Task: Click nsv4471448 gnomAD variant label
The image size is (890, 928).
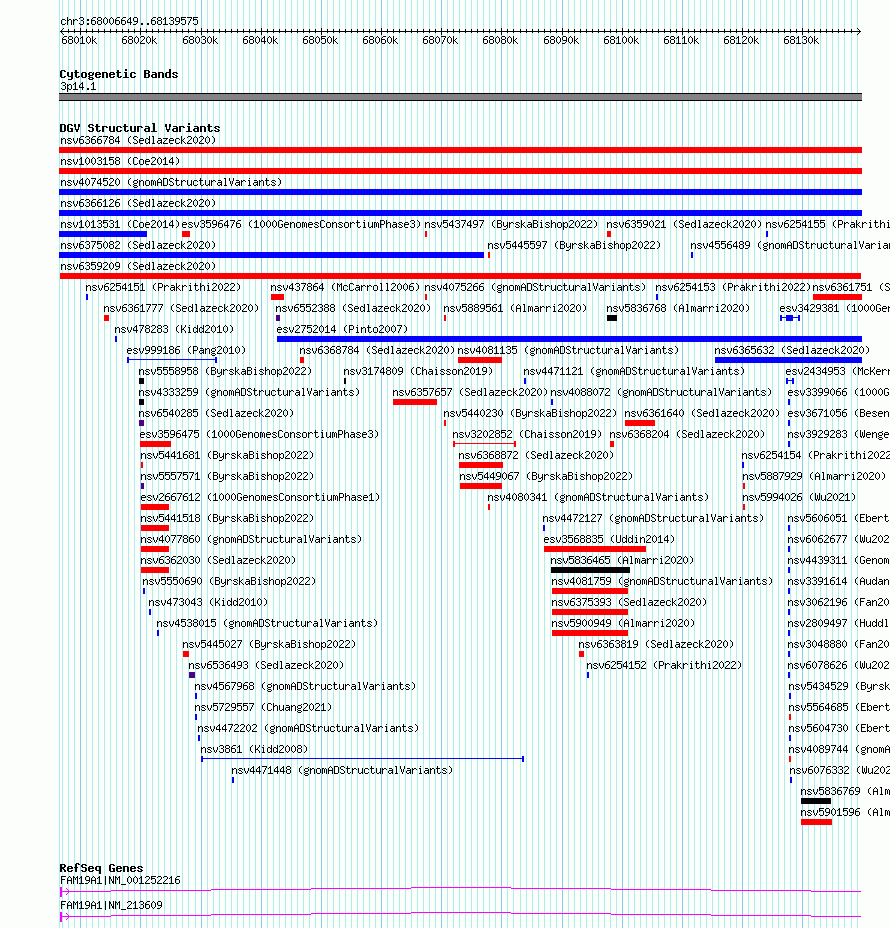Action: pos(341,770)
